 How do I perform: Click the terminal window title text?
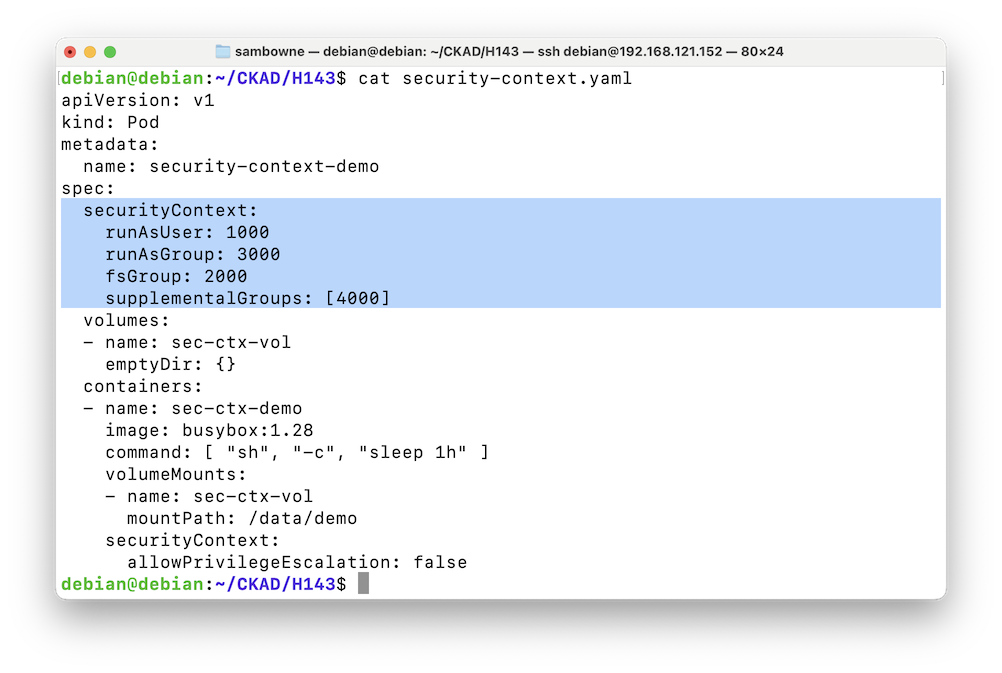(500, 51)
